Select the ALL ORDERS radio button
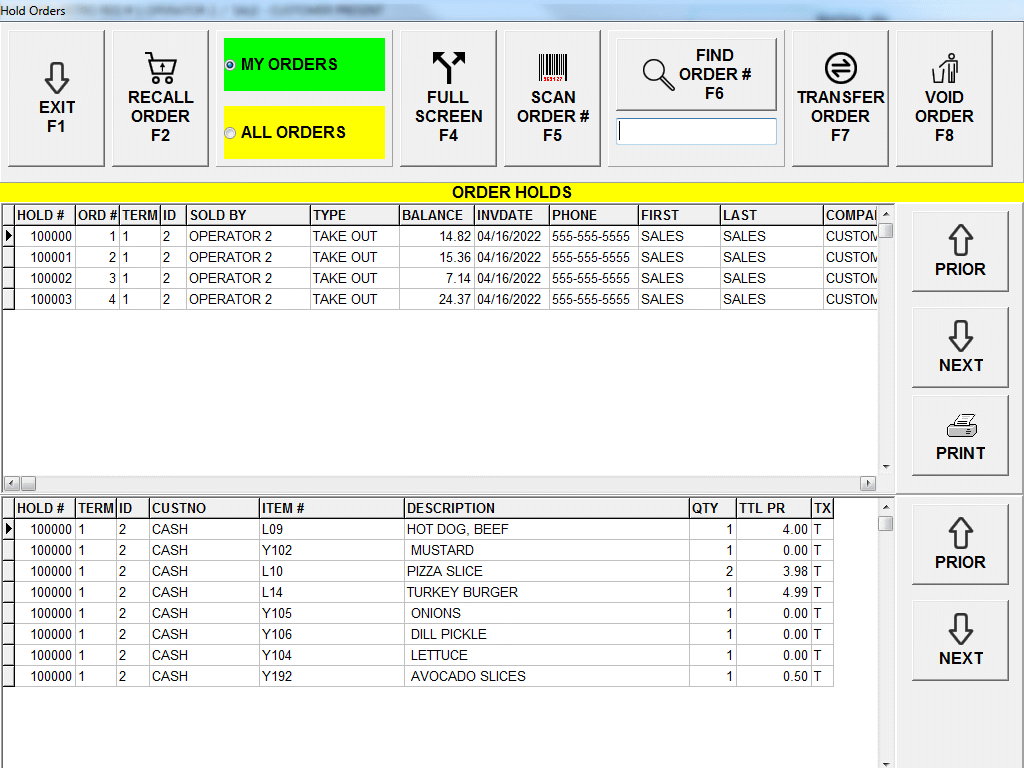Image resolution: width=1024 pixels, height=768 pixels. (231, 133)
